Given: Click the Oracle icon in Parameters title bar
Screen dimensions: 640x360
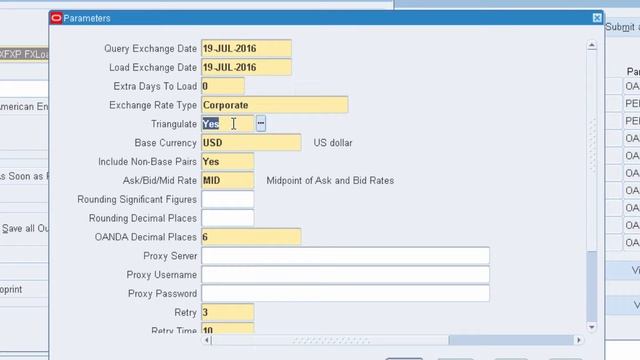Looking at the screenshot, I should tap(56, 18).
